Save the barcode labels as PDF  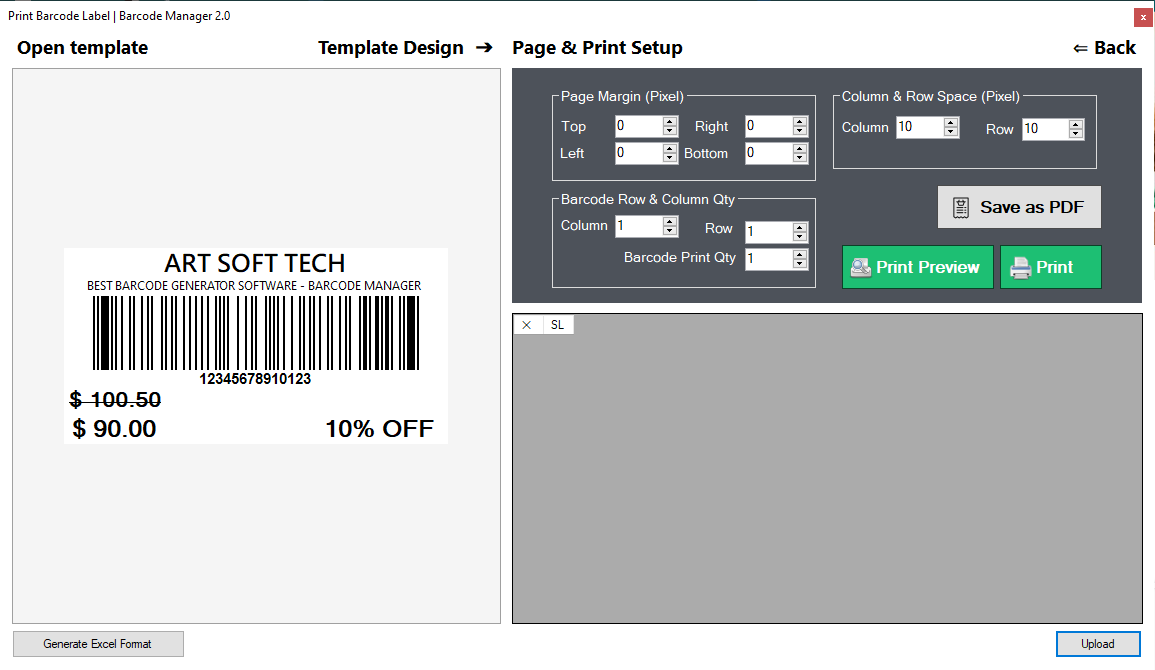(x=1019, y=207)
